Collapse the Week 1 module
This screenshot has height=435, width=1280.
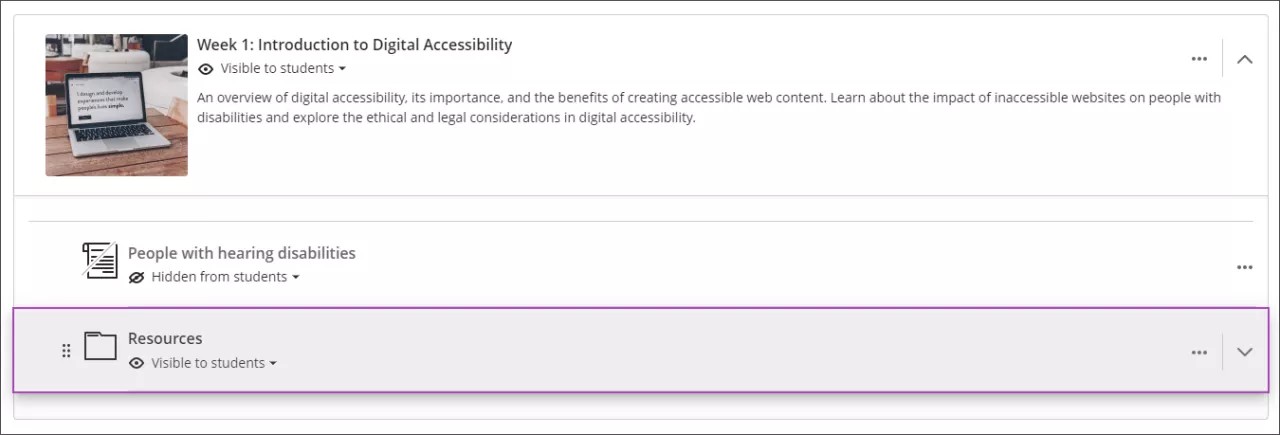[1245, 59]
